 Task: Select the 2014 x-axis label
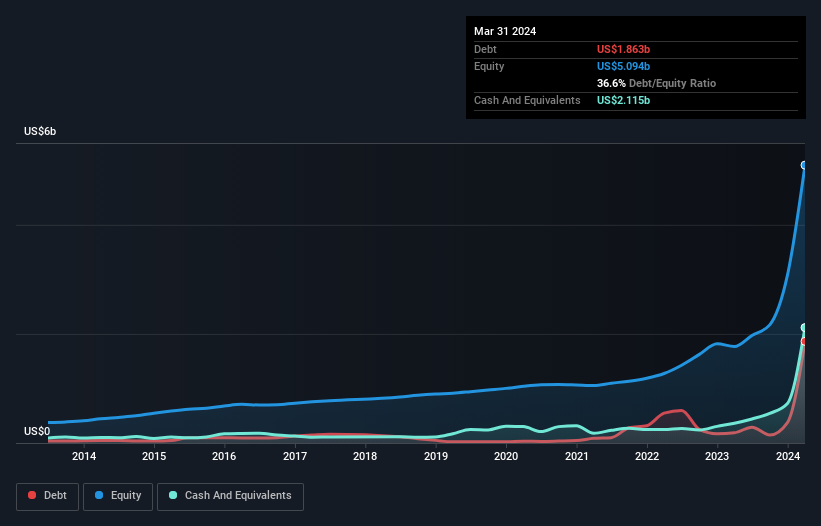point(84,456)
